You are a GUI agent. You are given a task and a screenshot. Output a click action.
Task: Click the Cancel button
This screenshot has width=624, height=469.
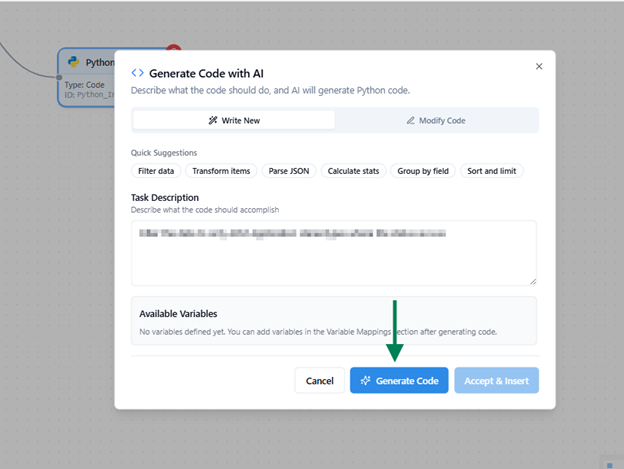point(320,381)
